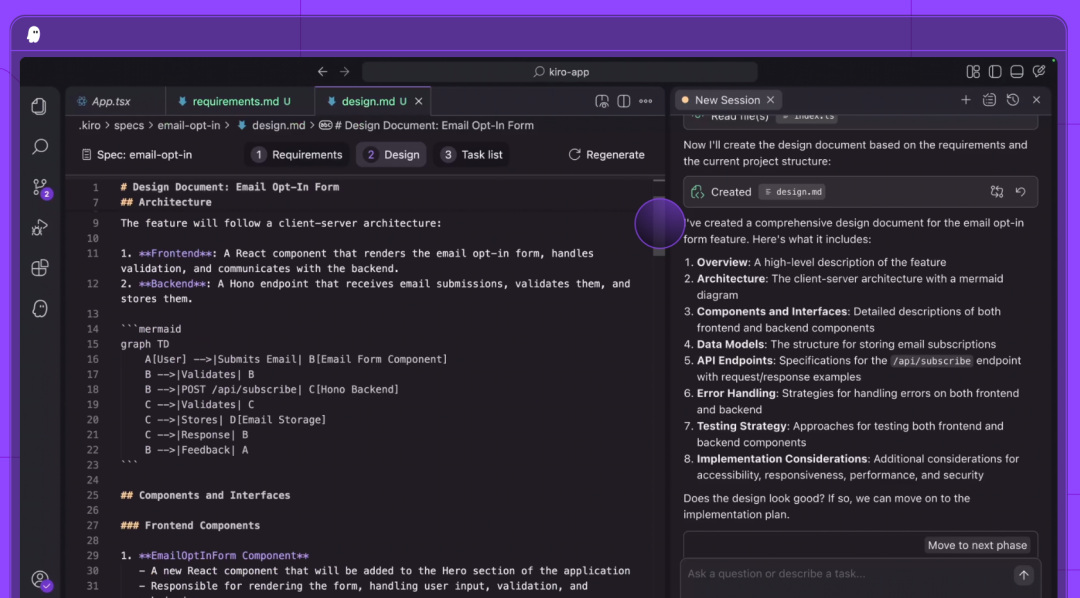Click the '## Architecture' sticky heading line
Screen dimensions: 1080x598
[x=166, y=203]
